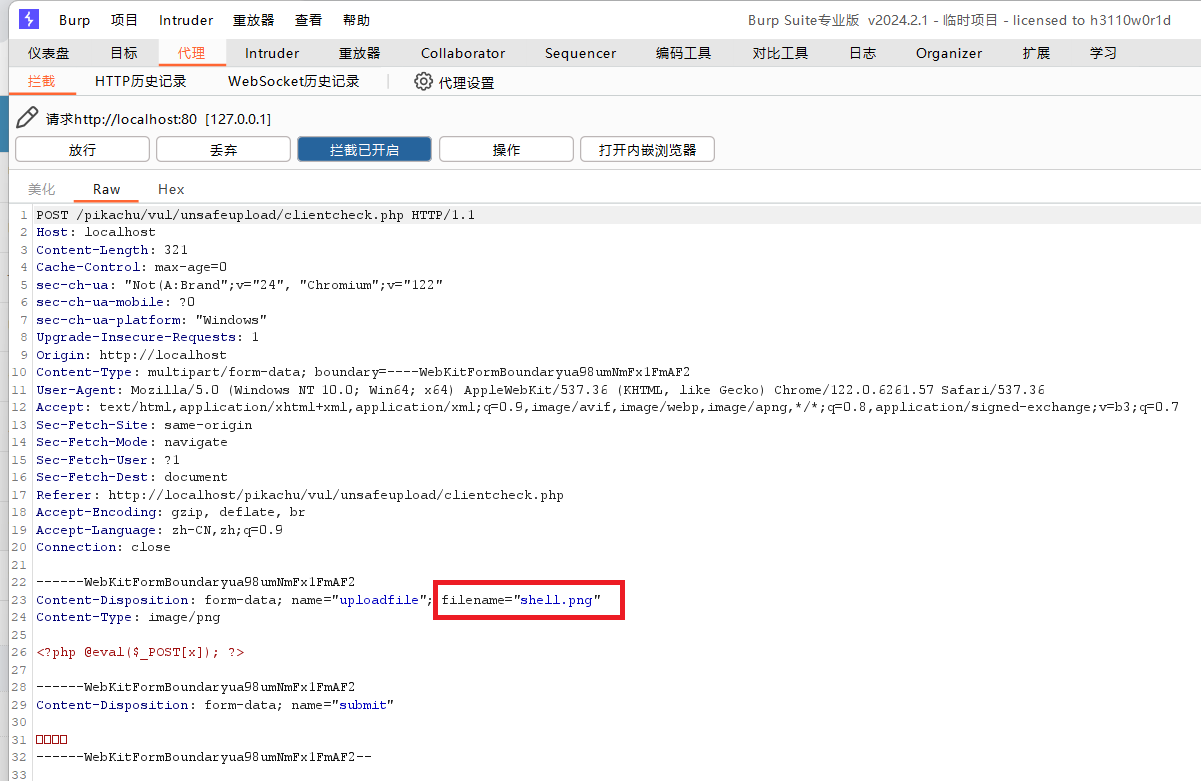Open the Intruder menu in menu bar
1201x781 pixels.
pyautogui.click(x=186, y=20)
